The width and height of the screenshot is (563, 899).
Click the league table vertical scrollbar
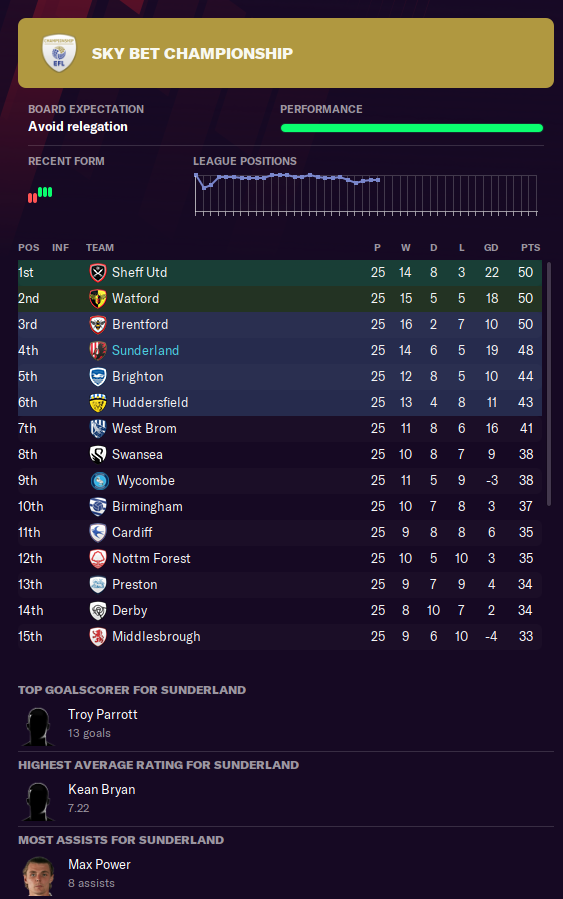click(x=549, y=384)
